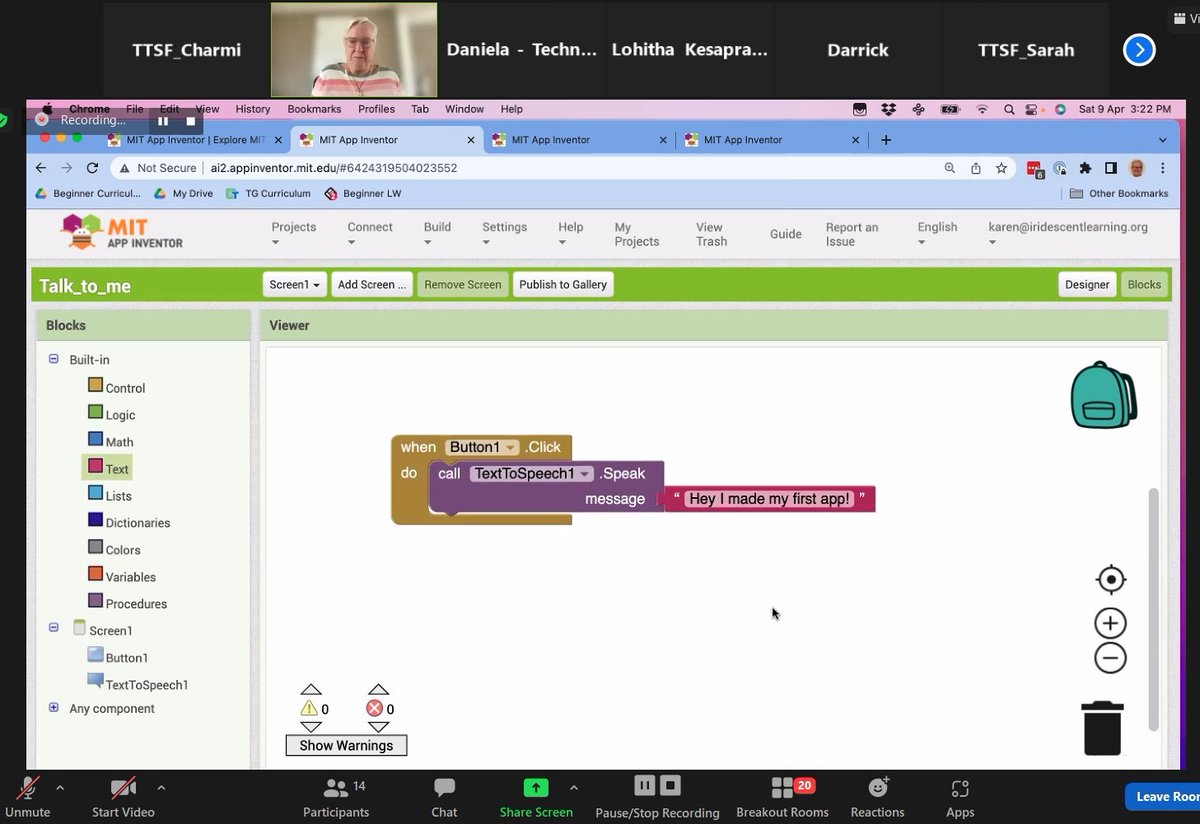Click Remove Screen button
This screenshot has width=1200, height=824.
click(x=462, y=285)
